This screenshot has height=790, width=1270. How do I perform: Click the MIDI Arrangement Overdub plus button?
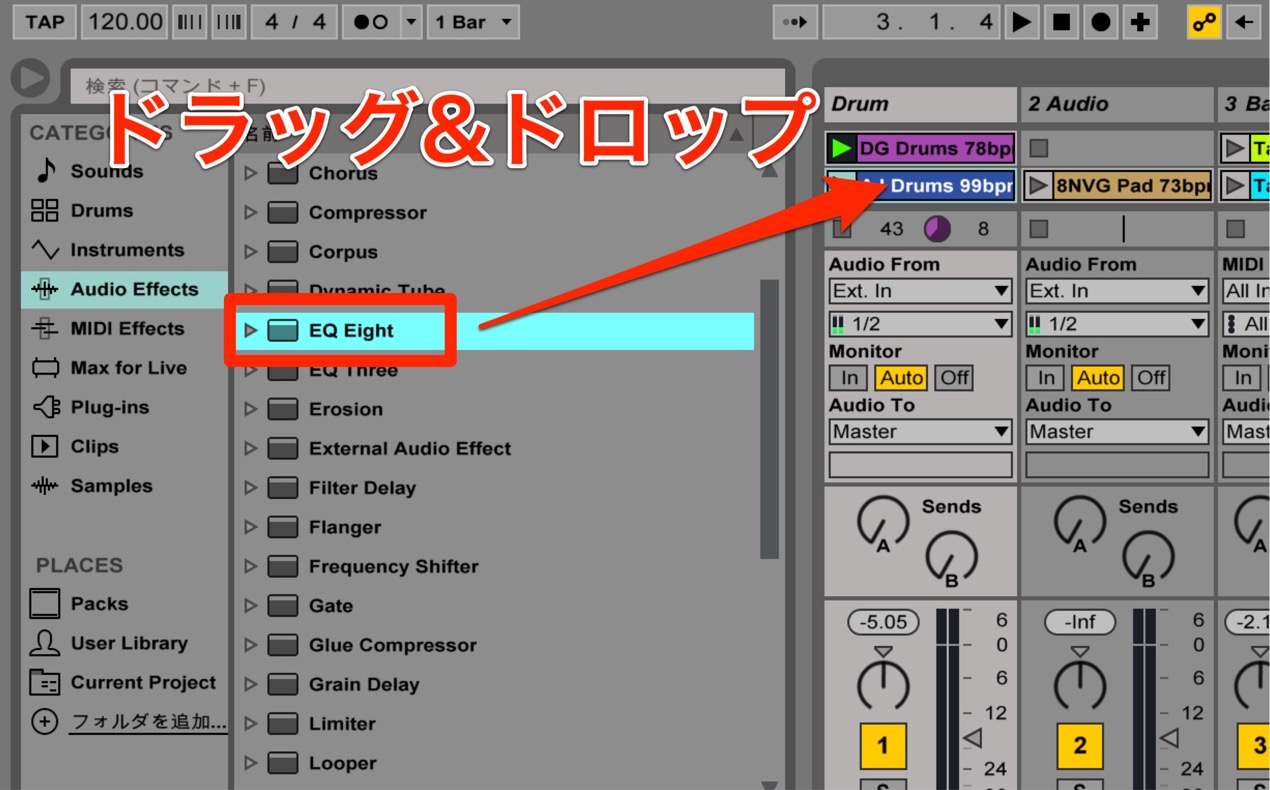coord(1141,22)
